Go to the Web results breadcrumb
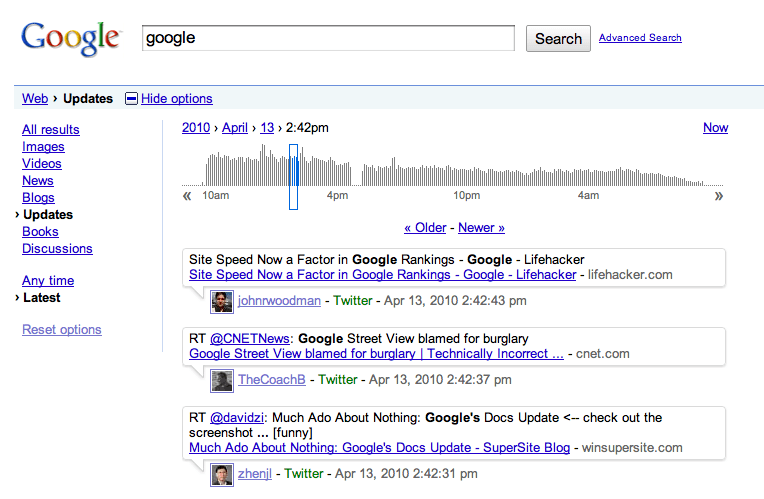This screenshot has height=499, width=764. (35, 98)
